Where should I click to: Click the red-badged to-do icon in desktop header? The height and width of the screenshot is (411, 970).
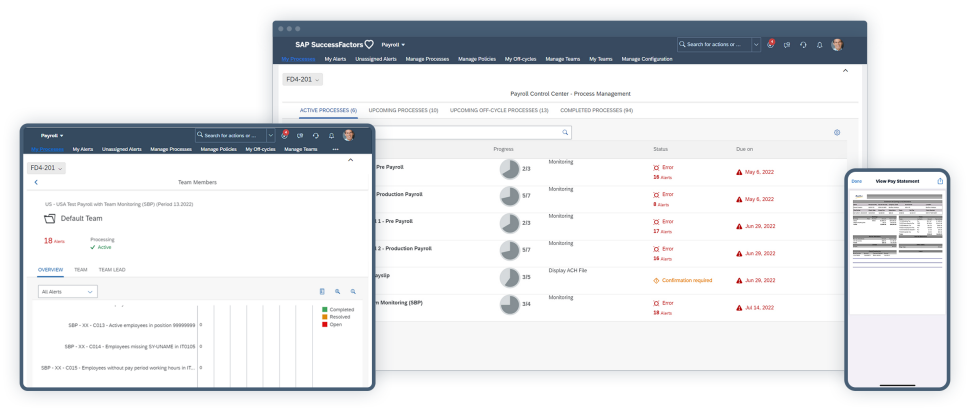(770, 44)
